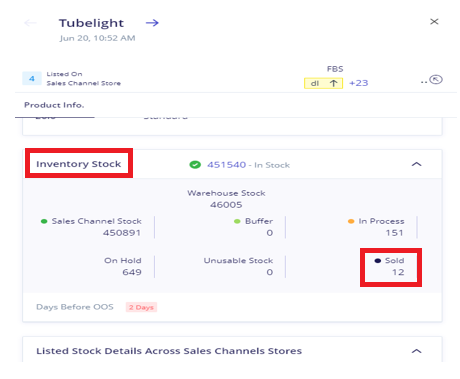This screenshot has height=379, width=460.
Task: Click the grayed back arrow near Tubelight
Action: tap(30, 23)
